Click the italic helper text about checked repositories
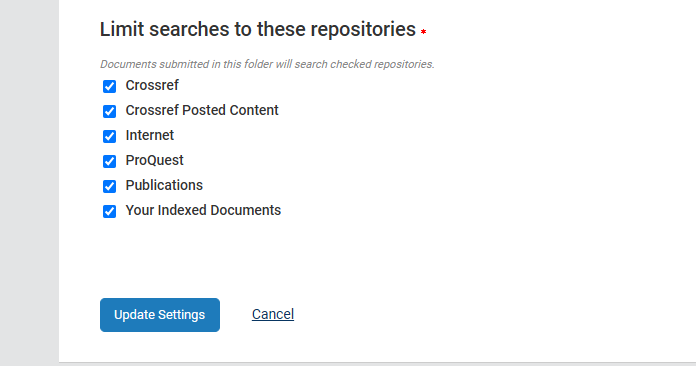696x366 pixels. tap(267, 64)
